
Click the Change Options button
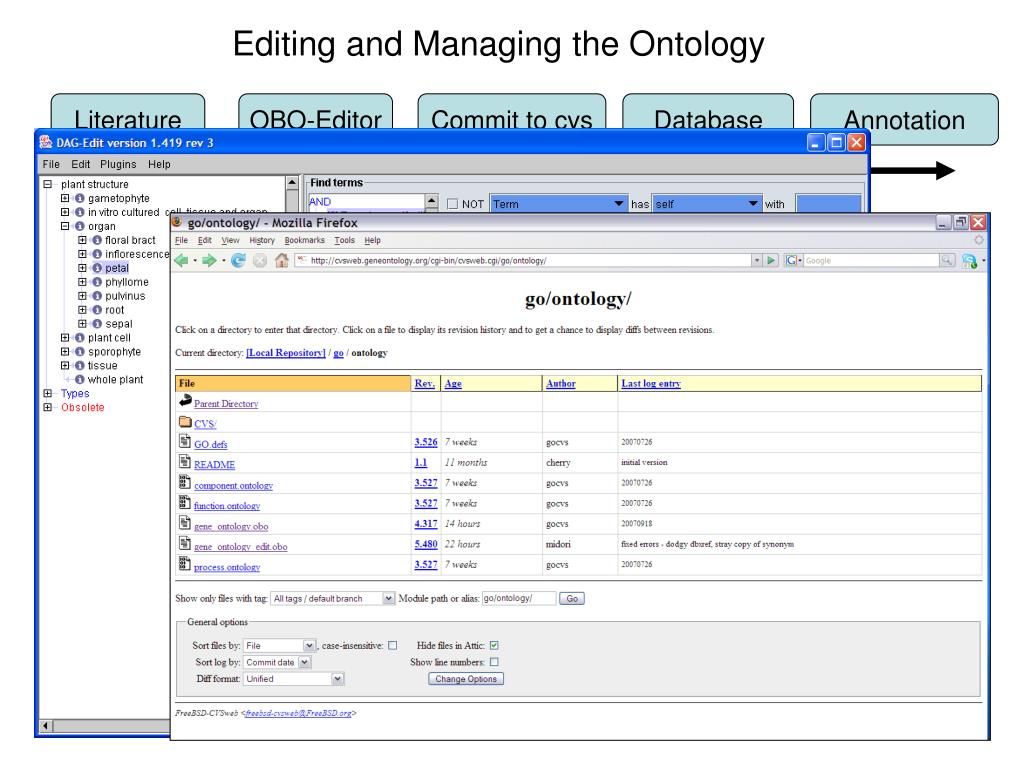tap(466, 679)
